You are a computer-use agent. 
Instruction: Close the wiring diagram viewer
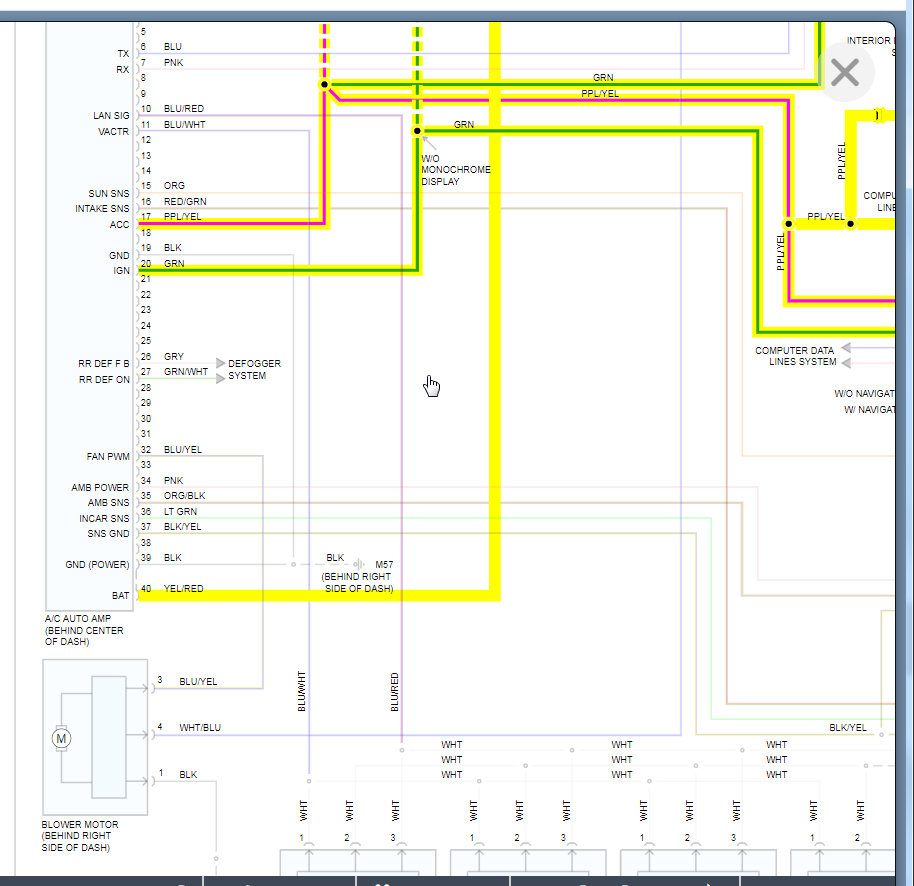[x=845, y=73]
